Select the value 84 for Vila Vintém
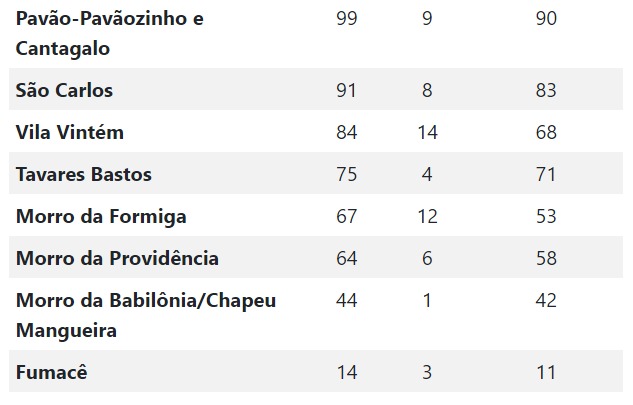This screenshot has height=405, width=633. click(x=346, y=132)
